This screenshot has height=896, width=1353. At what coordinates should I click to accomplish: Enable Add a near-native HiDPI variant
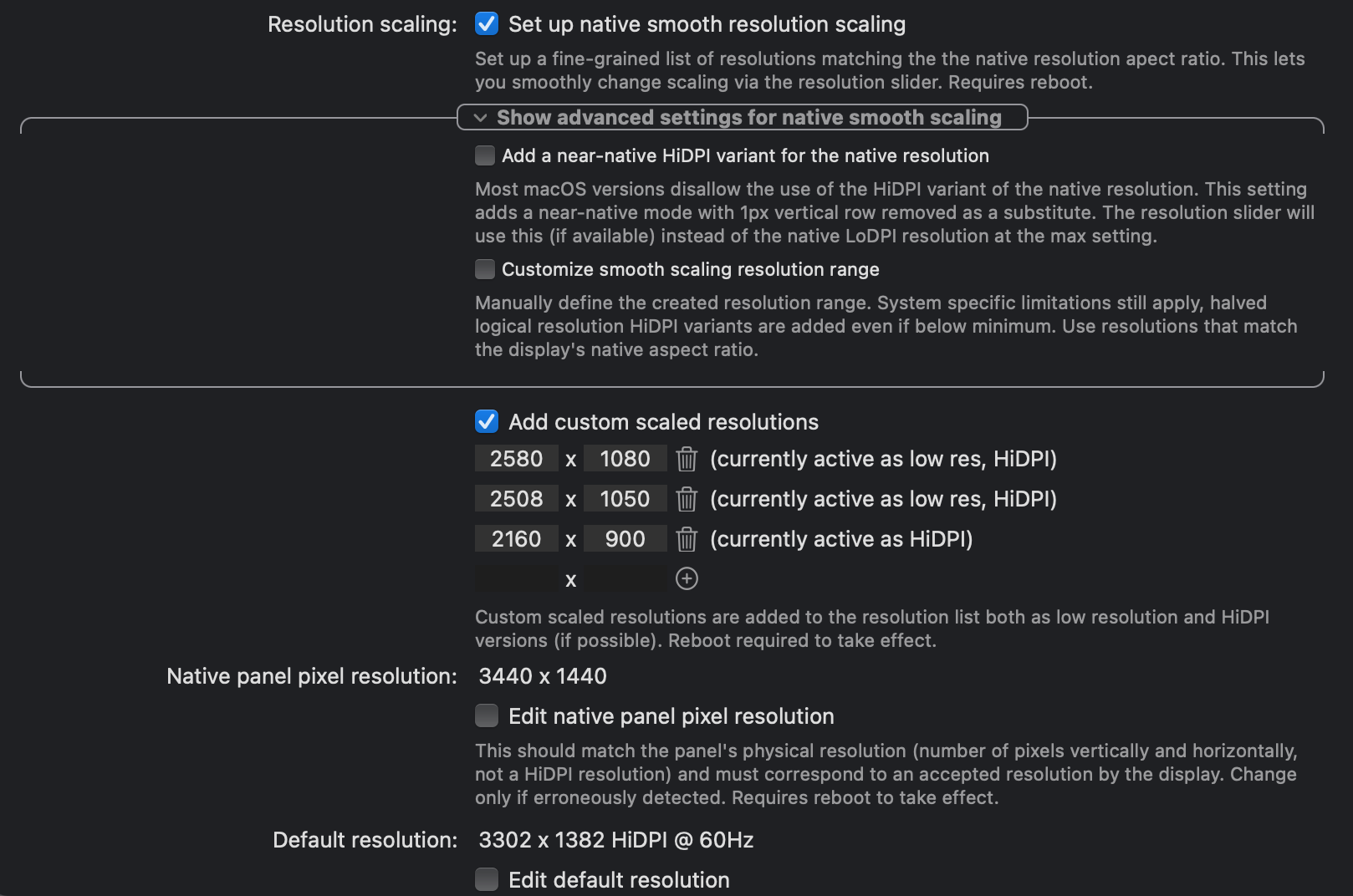(483, 155)
